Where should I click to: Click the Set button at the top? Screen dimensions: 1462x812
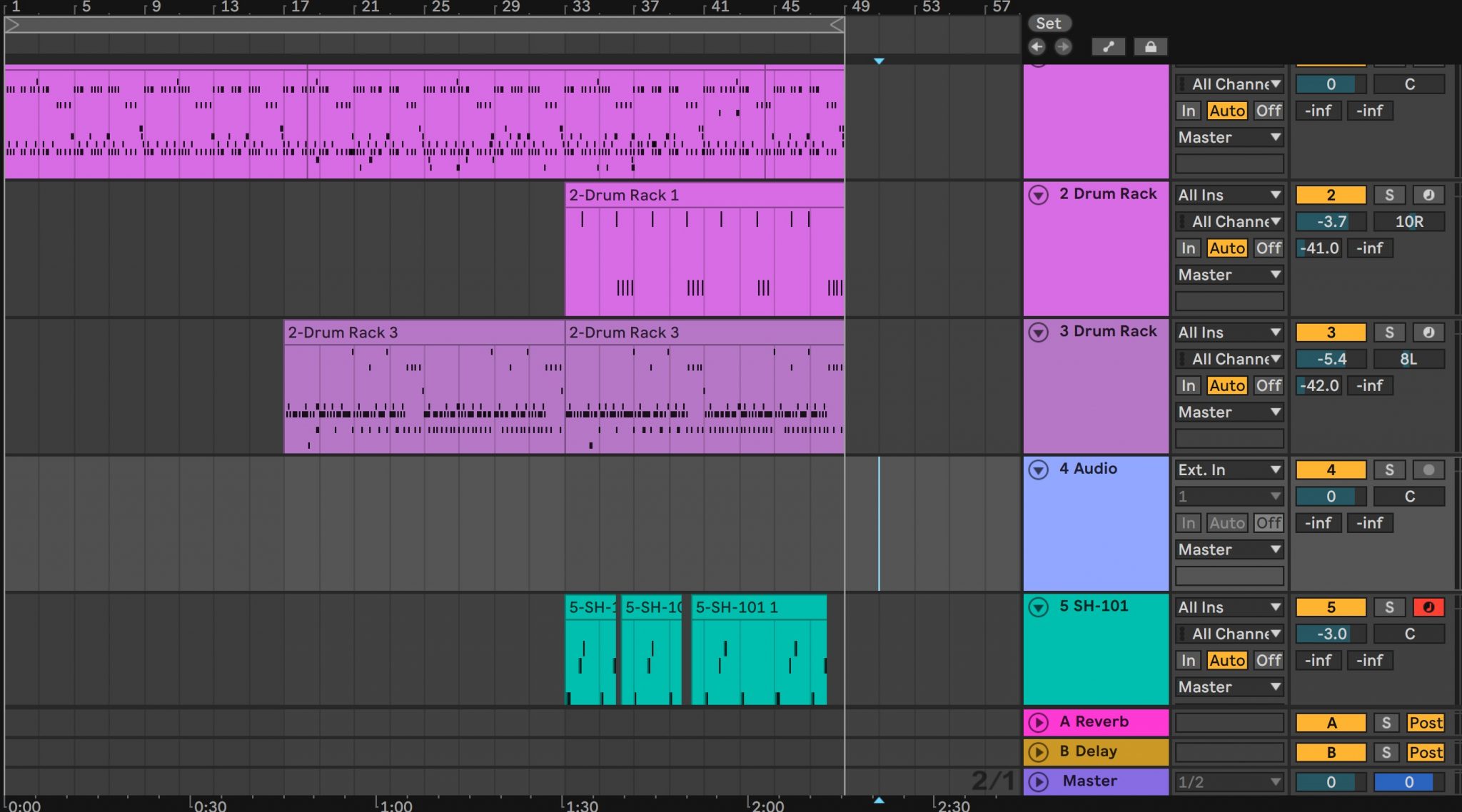(1049, 23)
